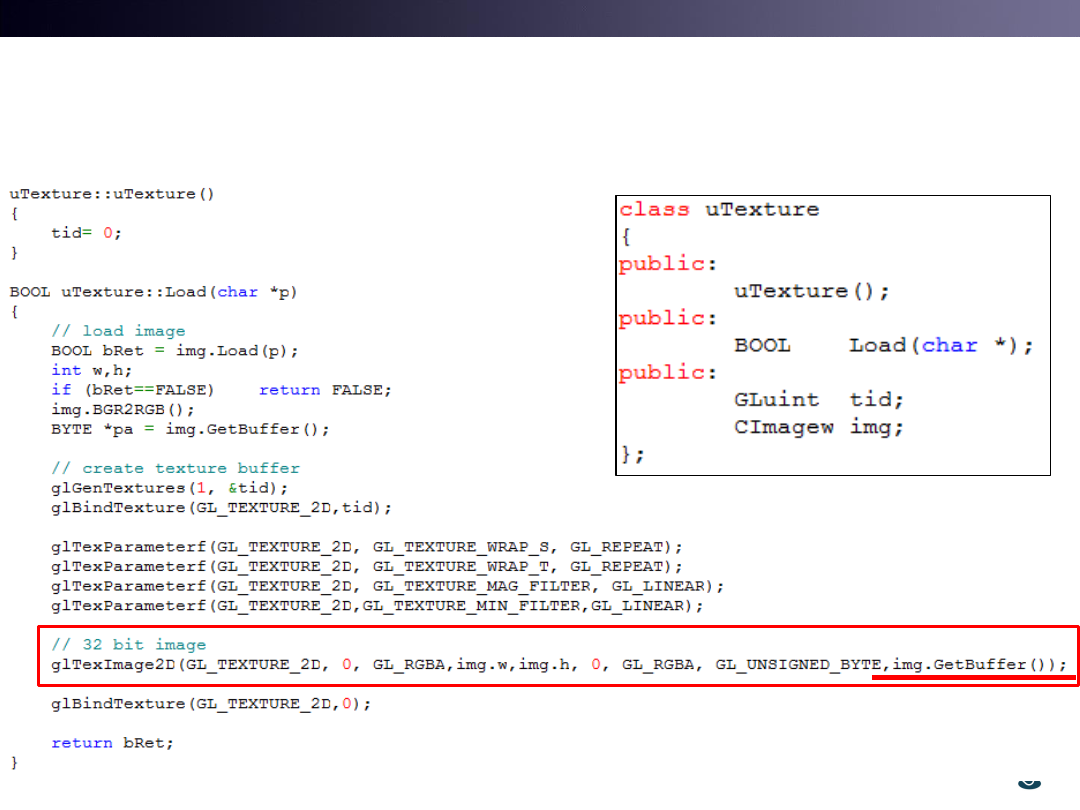This screenshot has height=810, width=1080.
Task: Click the red-underlined img.GetBuffer() argument
Action: (973, 665)
